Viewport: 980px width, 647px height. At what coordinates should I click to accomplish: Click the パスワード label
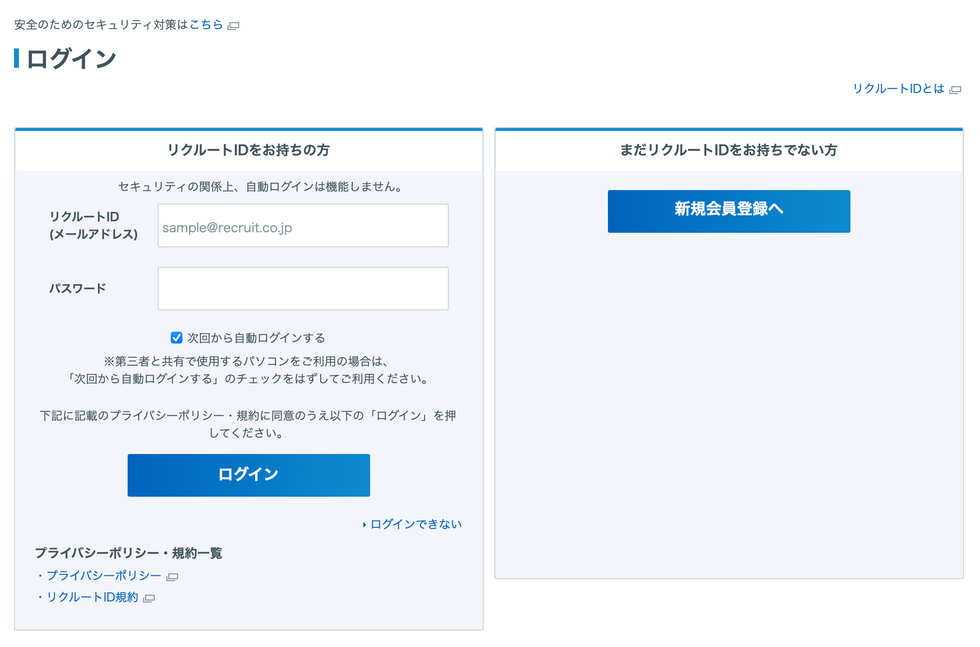78,289
